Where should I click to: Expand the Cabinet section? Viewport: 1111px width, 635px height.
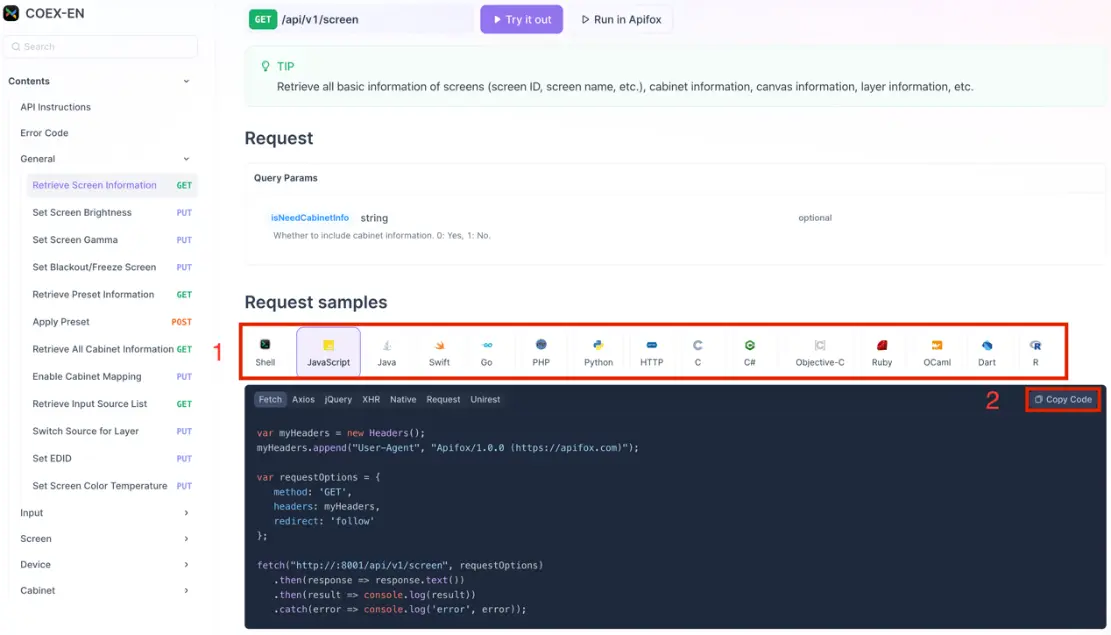click(x=186, y=591)
